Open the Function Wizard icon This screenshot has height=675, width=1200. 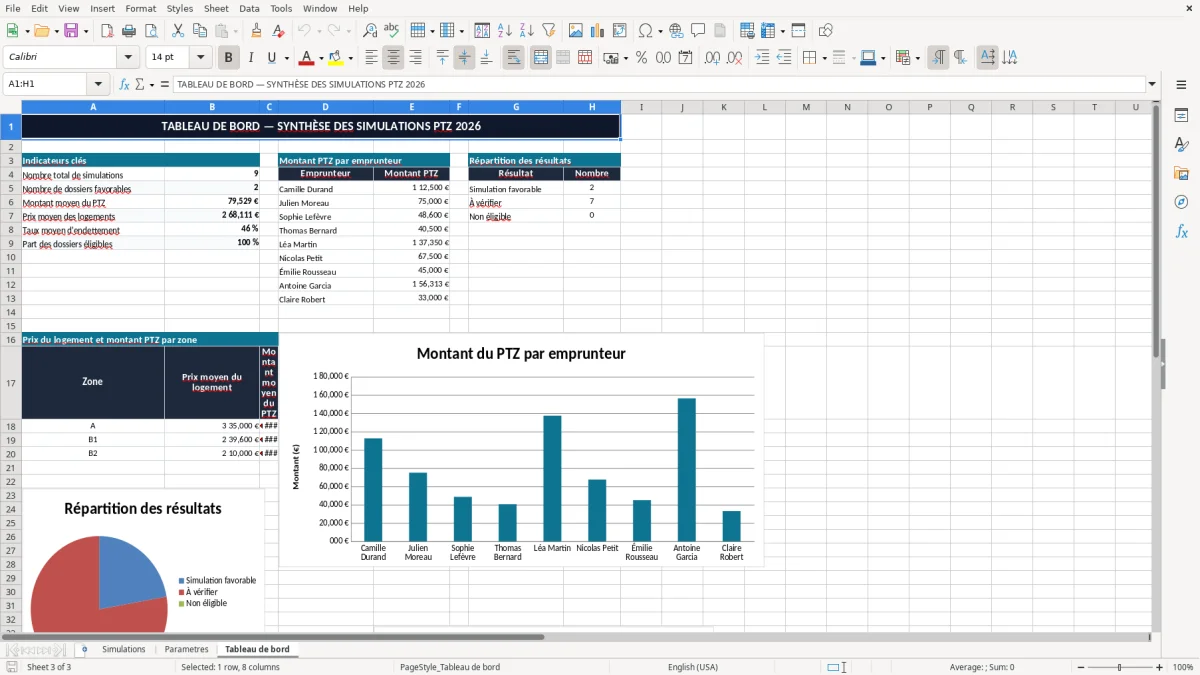tap(125, 84)
